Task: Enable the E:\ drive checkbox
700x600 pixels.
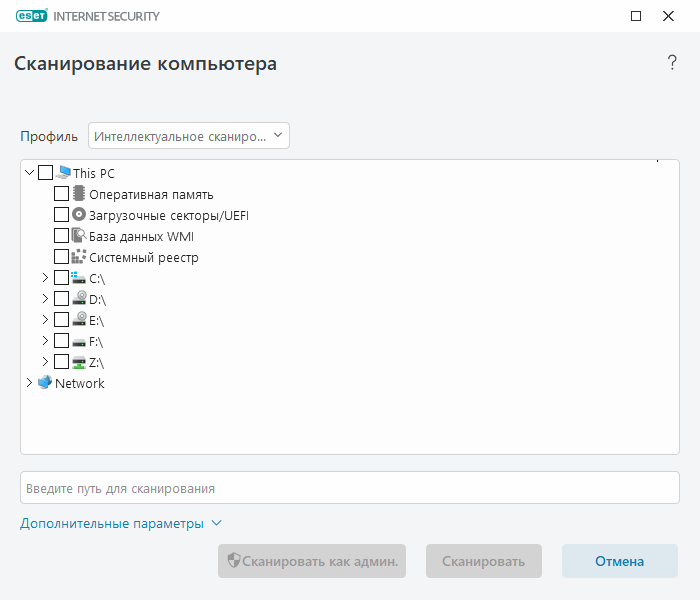Action: (61, 319)
